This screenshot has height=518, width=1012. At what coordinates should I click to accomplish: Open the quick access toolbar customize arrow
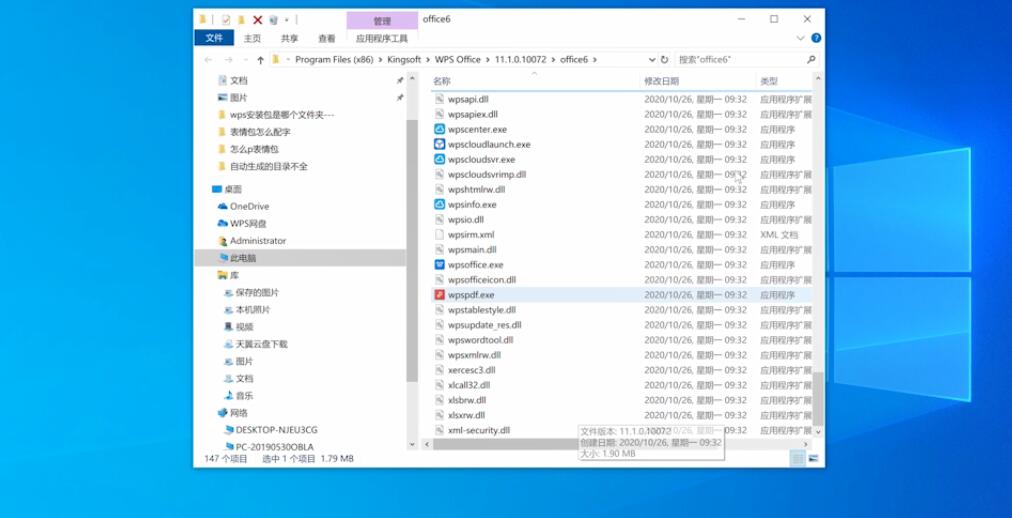[287, 20]
